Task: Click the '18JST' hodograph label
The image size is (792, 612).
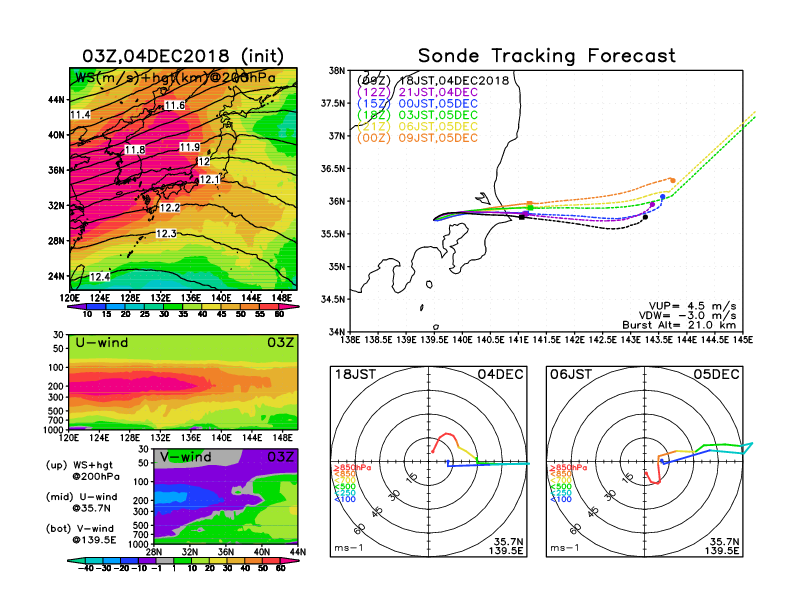Action: 355,374
